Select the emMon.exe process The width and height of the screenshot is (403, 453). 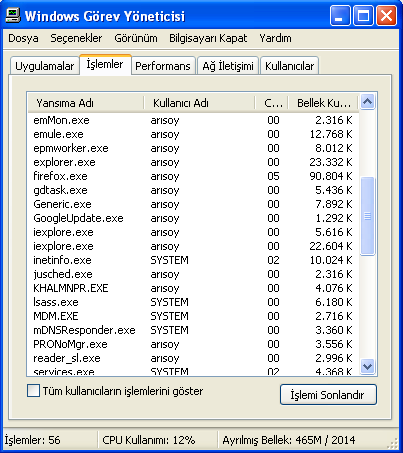pyautogui.click(x=193, y=120)
